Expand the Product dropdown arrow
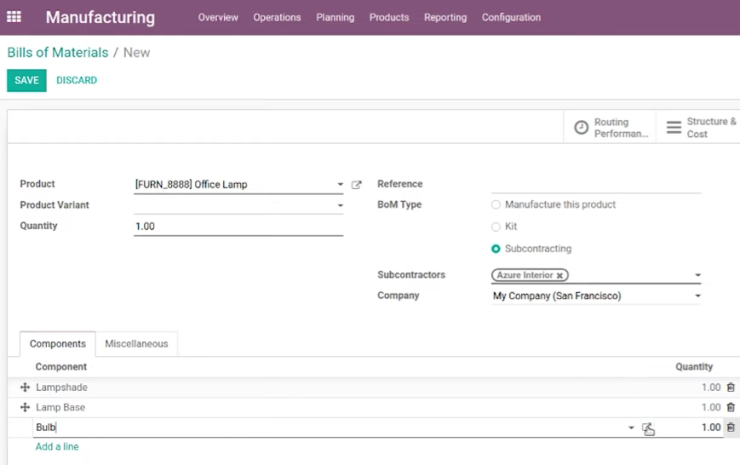This screenshot has width=740, height=465. click(x=340, y=185)
